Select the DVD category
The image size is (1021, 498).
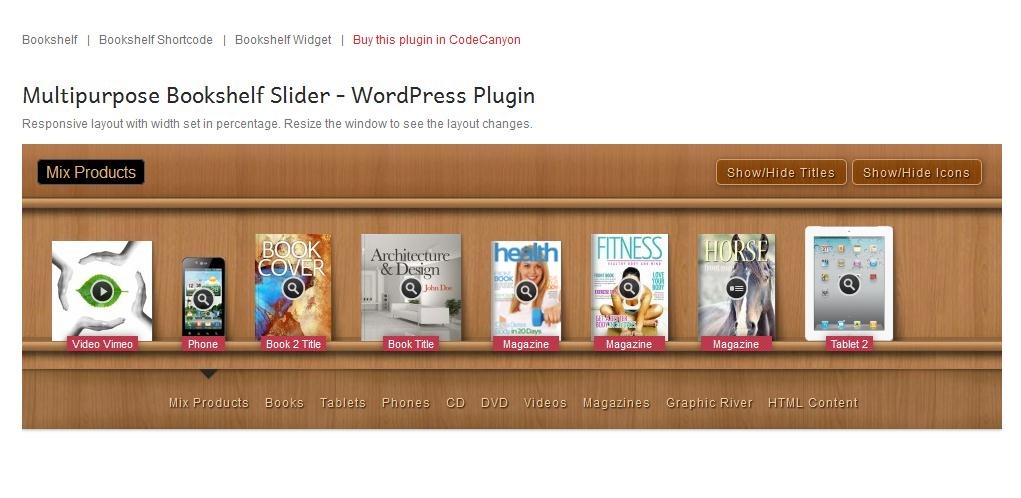[x=494, y=403]
